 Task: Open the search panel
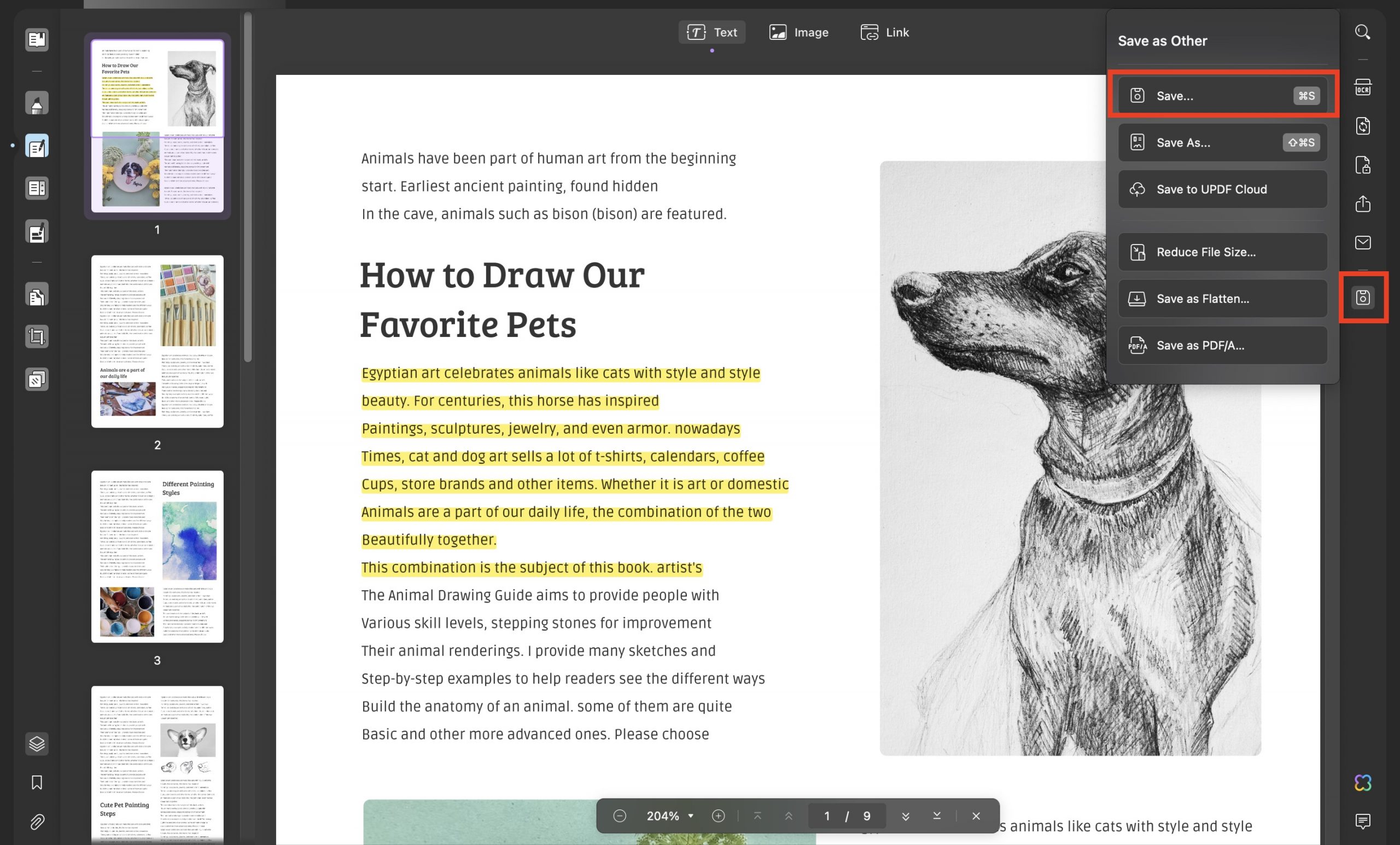[1362, 32]
